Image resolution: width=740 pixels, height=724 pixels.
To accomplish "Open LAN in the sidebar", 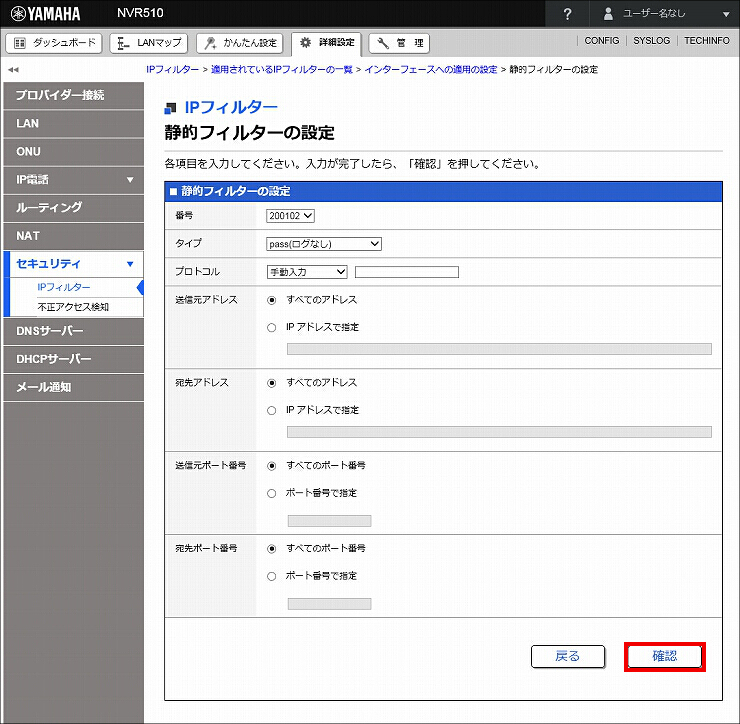I will (74, 124).
